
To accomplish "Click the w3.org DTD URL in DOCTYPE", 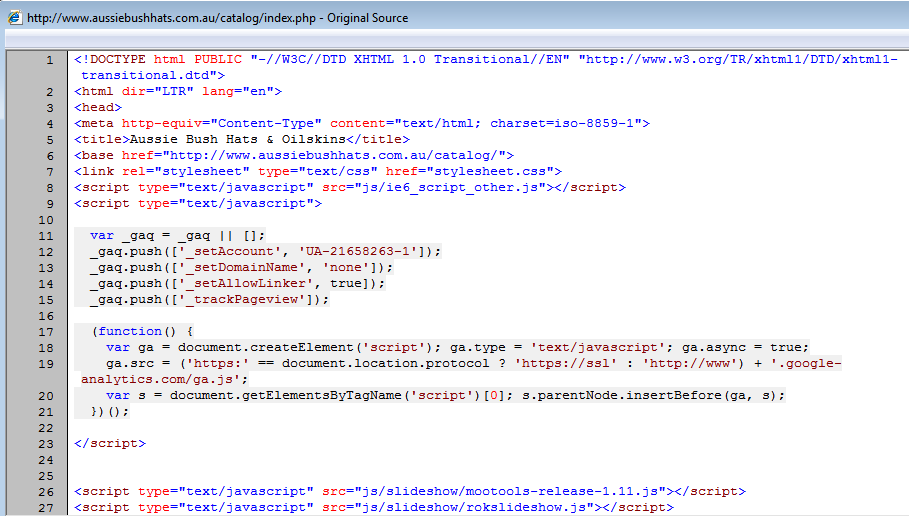I will tap(738, 60).
